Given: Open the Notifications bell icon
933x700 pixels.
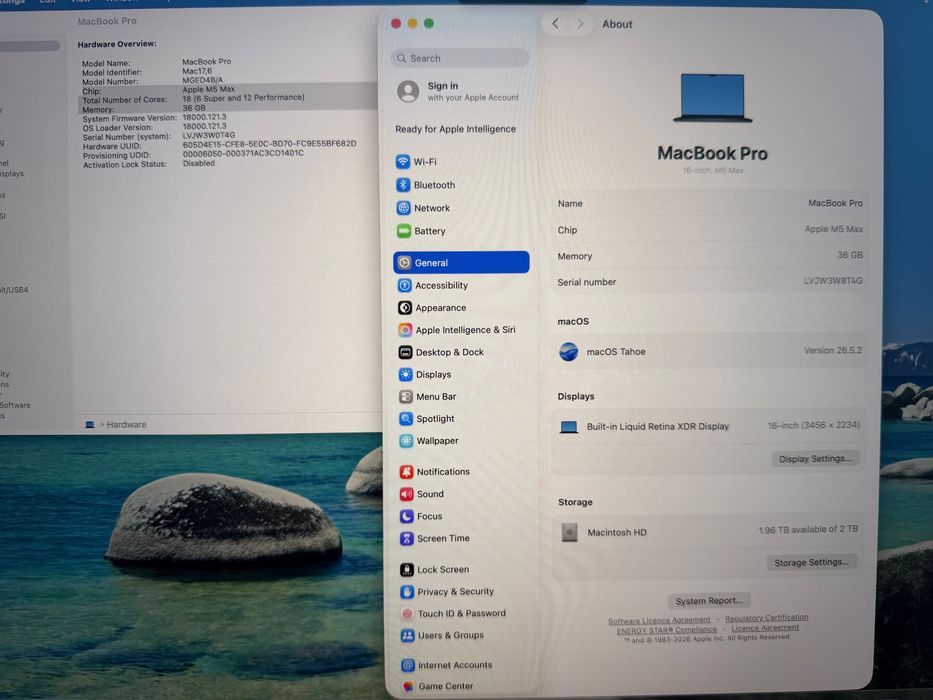Looking at the screenshot, I should tap(406, 471).
